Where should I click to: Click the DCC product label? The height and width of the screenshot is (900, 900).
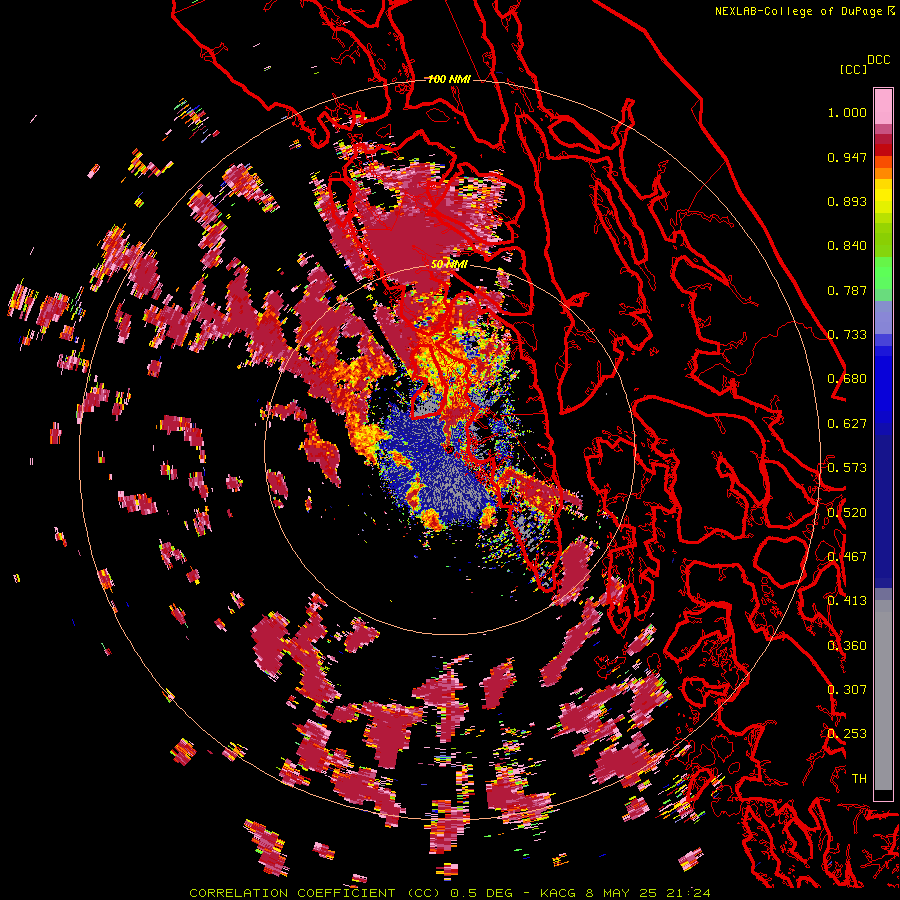click(x=878, y=60)
